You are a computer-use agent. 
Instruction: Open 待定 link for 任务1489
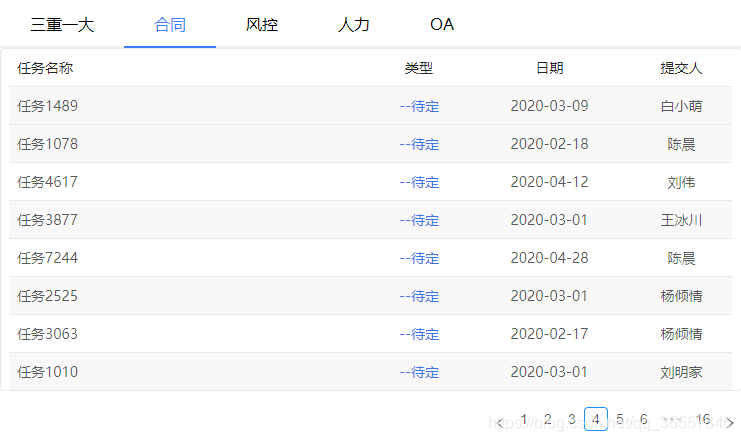(420, 106)
